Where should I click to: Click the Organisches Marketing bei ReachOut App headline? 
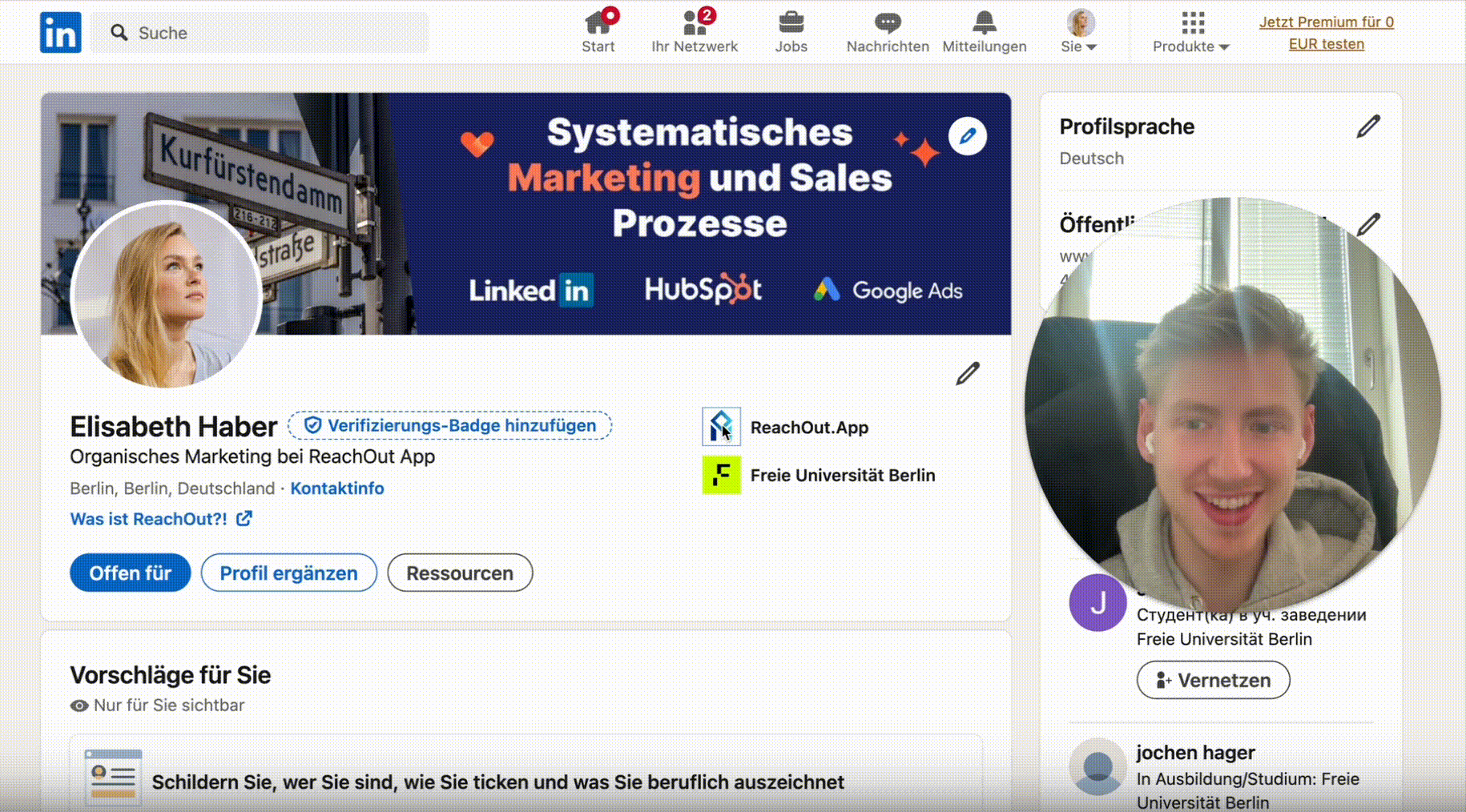[x=252, y=456]
